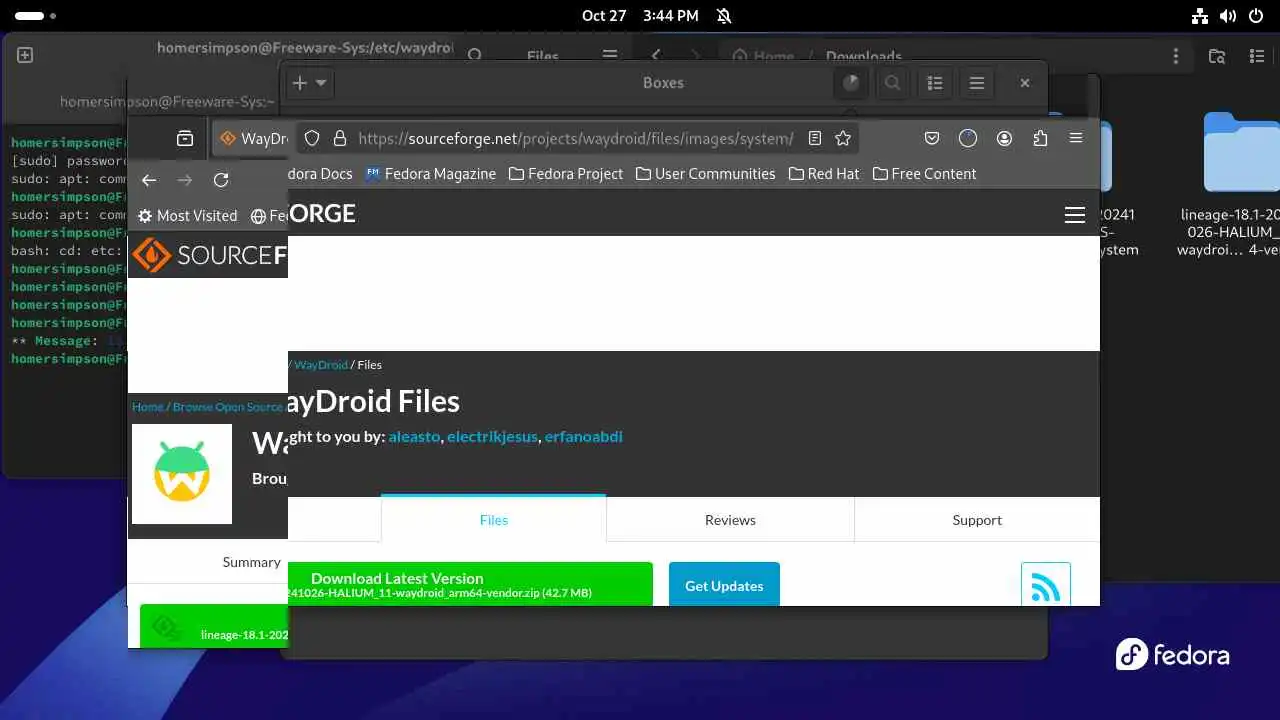This screenshot has height=720, width=1280.
Task: Open the electrikjesus author link
Action: pos(492,436)
